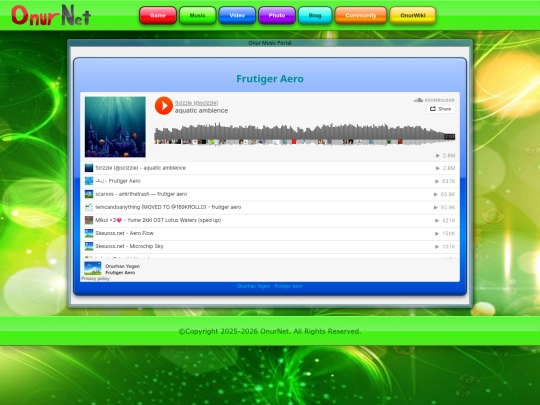Viewport: 540px width, 405px height.
Task: Click the 2.8M play count in first row
Action: tap(445, 168)
